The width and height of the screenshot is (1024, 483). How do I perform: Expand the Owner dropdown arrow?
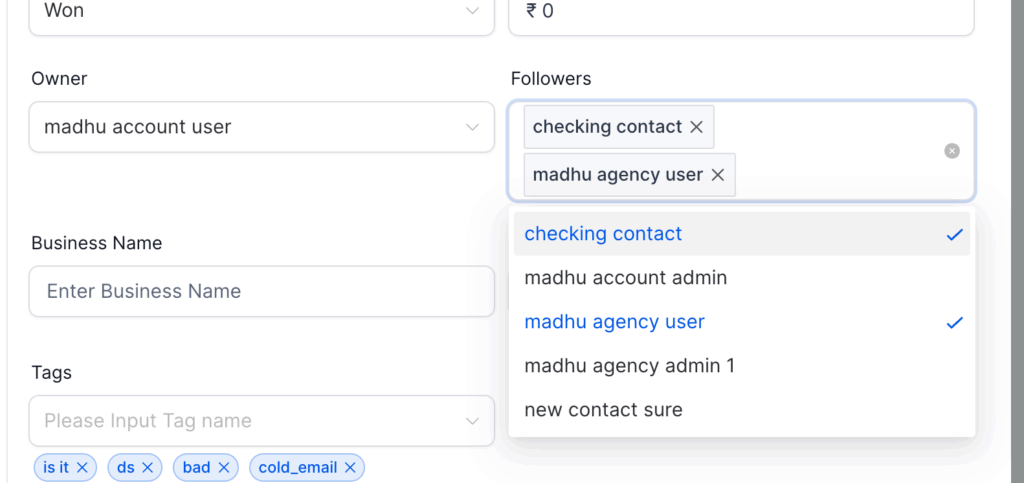tap(472, 127)
